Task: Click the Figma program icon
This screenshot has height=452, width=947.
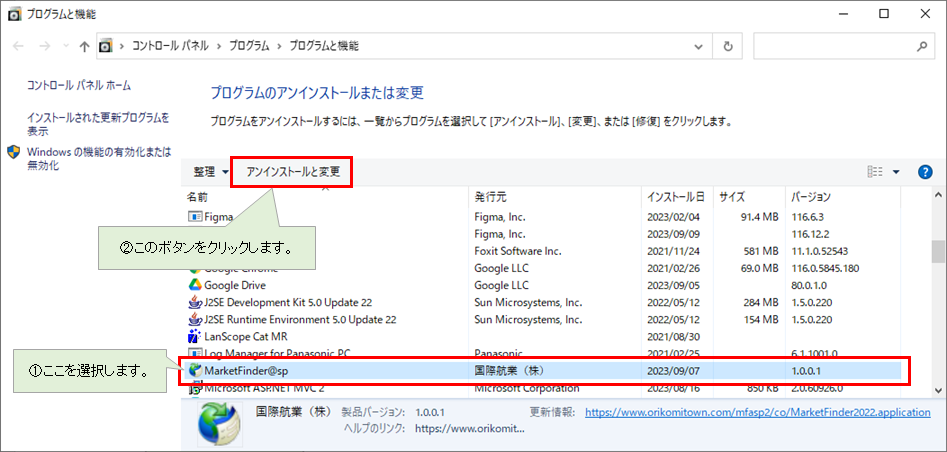Action: (195, 216)
